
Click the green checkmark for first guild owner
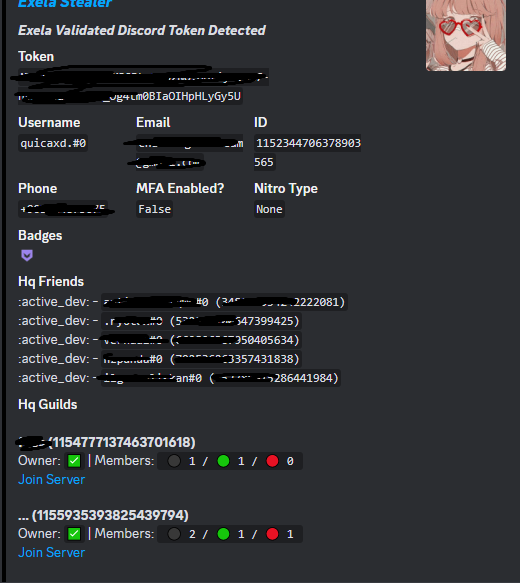click(74, 461)
